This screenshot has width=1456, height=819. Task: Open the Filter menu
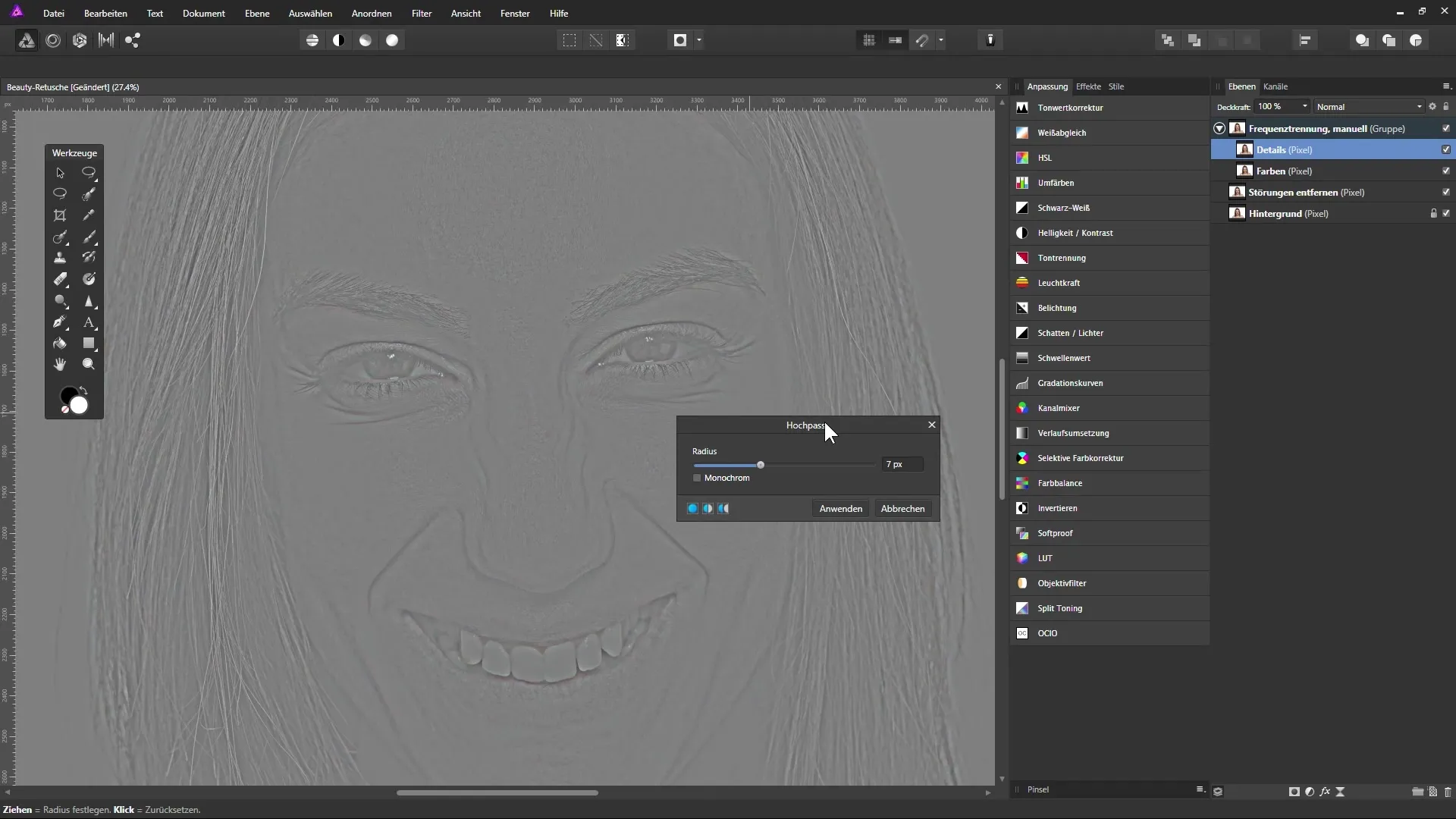click(x=422, y=14)
